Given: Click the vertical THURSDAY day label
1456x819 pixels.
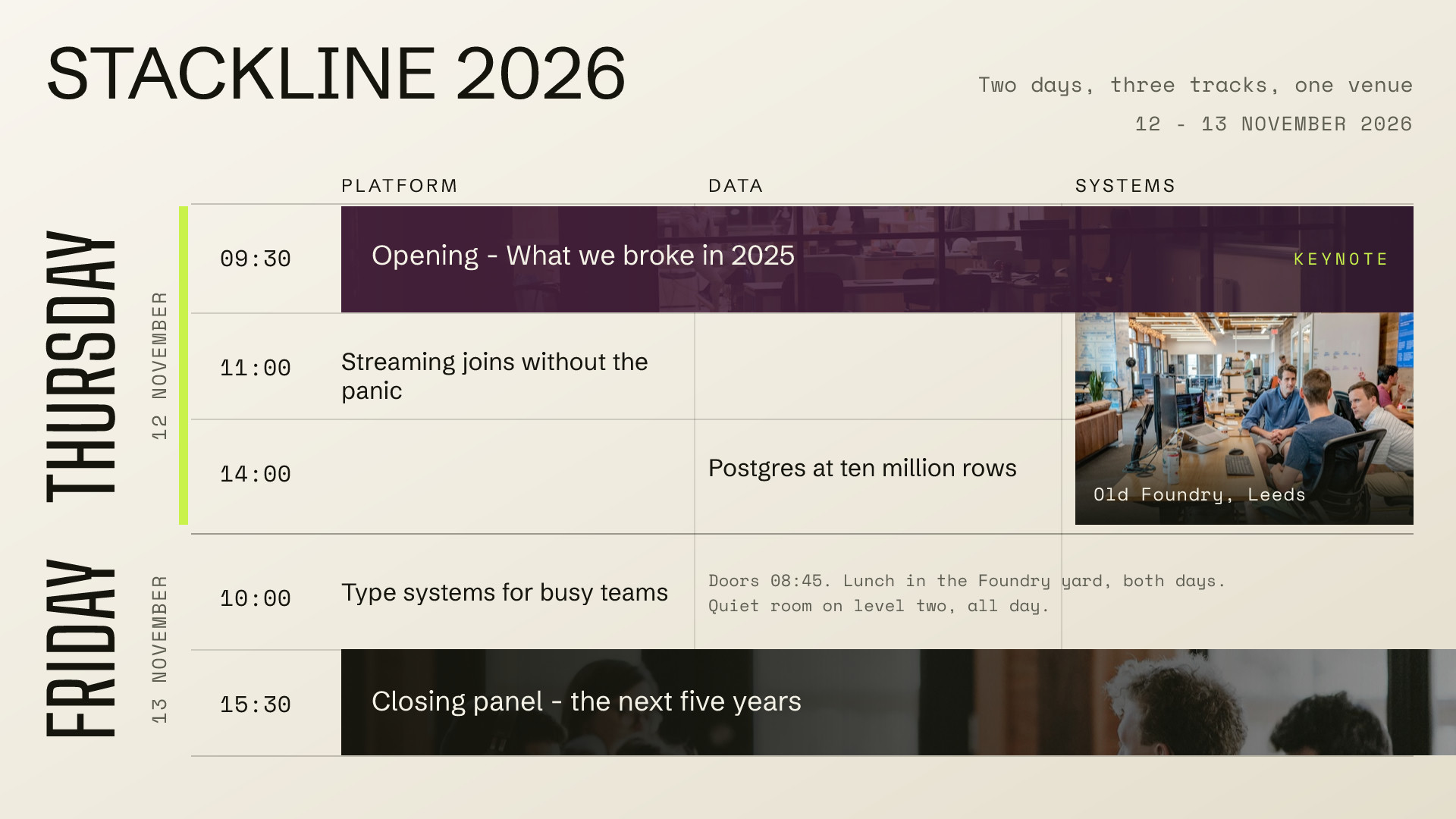Looking at the screenshot, I should pyautogui.click(x=81, y=366).
